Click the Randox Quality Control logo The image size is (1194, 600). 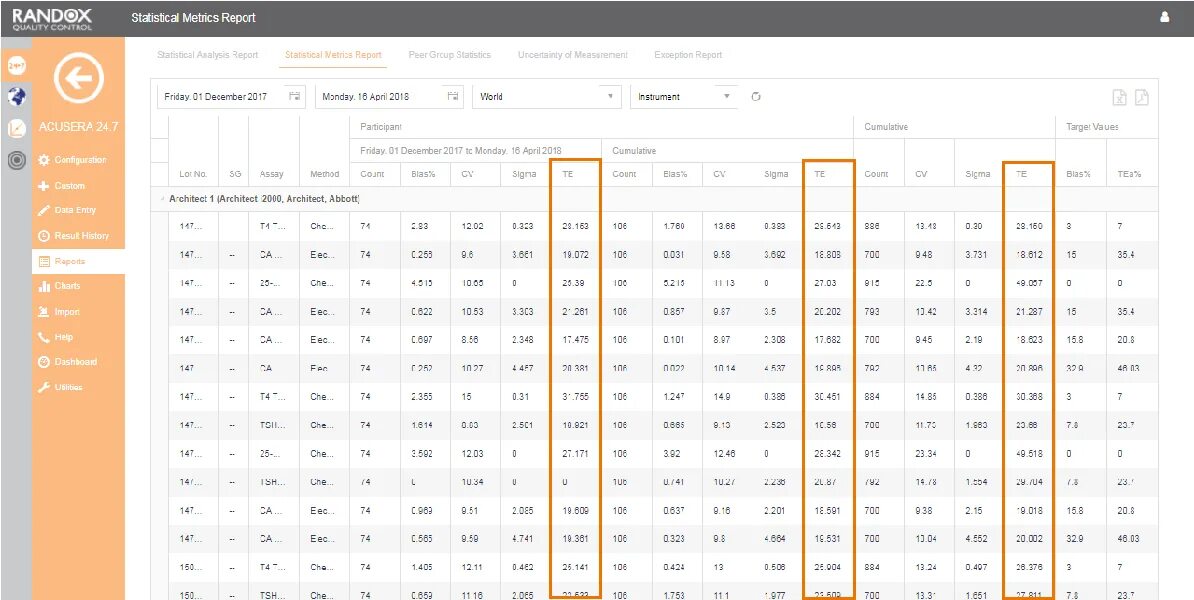[53, 19]
